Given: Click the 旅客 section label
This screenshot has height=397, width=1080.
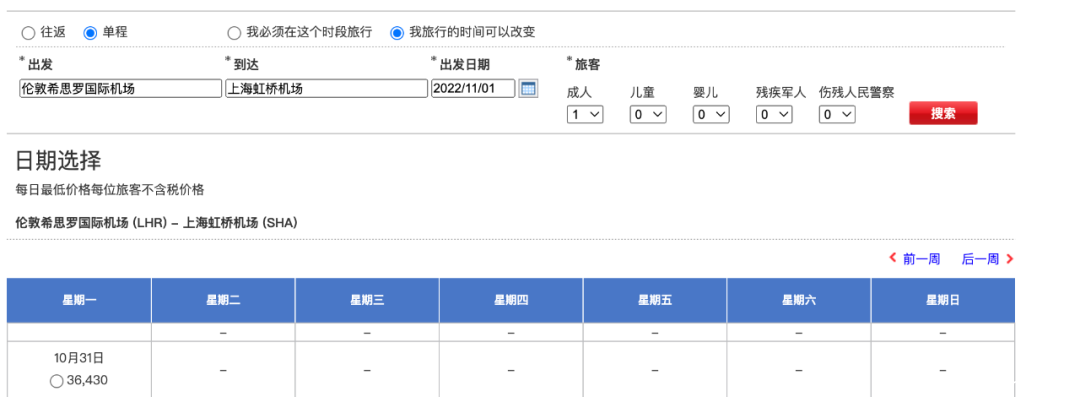Looking at the screenshot, I should (588, 65).
